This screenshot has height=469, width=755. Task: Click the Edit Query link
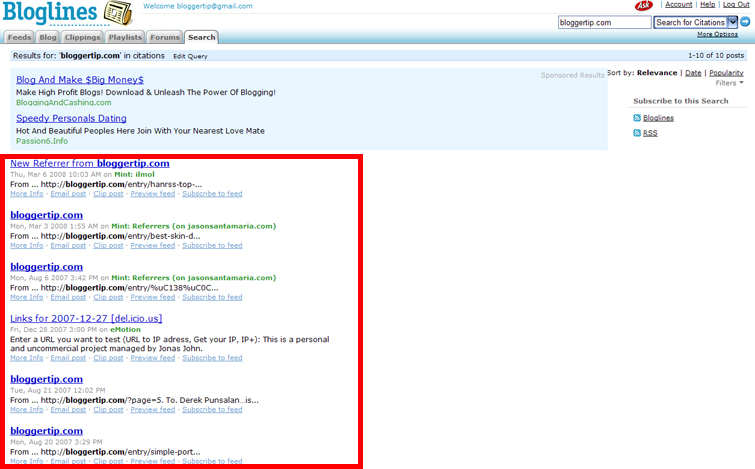190,56
